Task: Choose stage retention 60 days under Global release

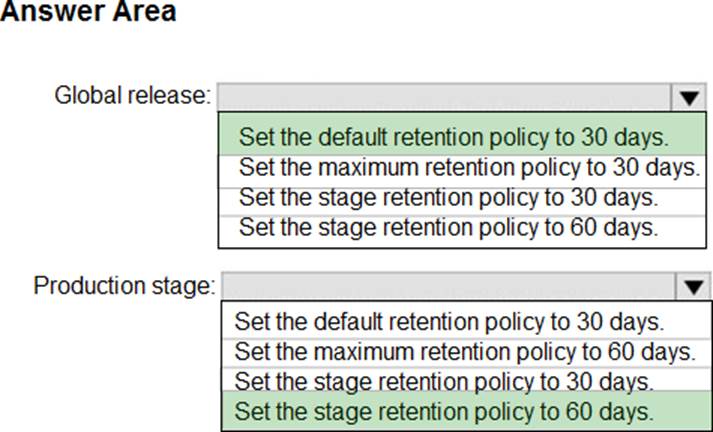Action: tap(449, 226)
